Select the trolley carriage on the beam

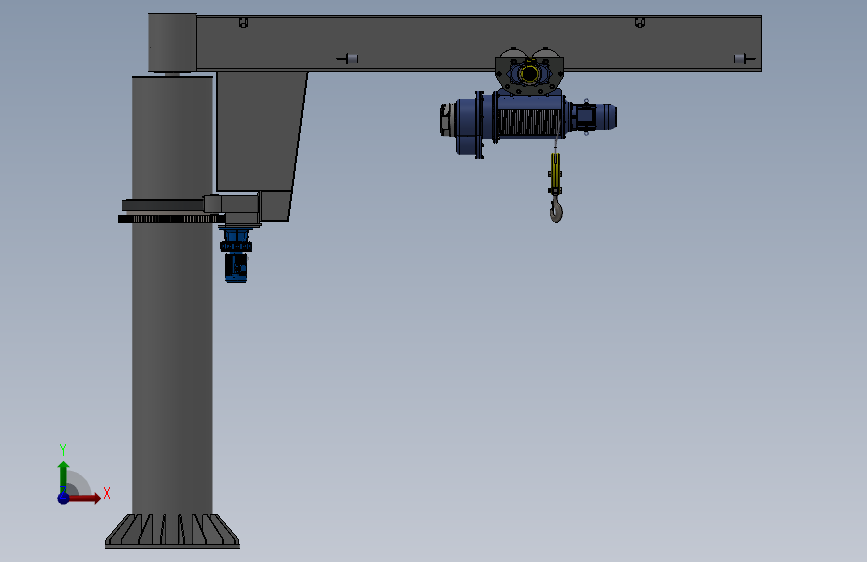[x=529, y=72]
